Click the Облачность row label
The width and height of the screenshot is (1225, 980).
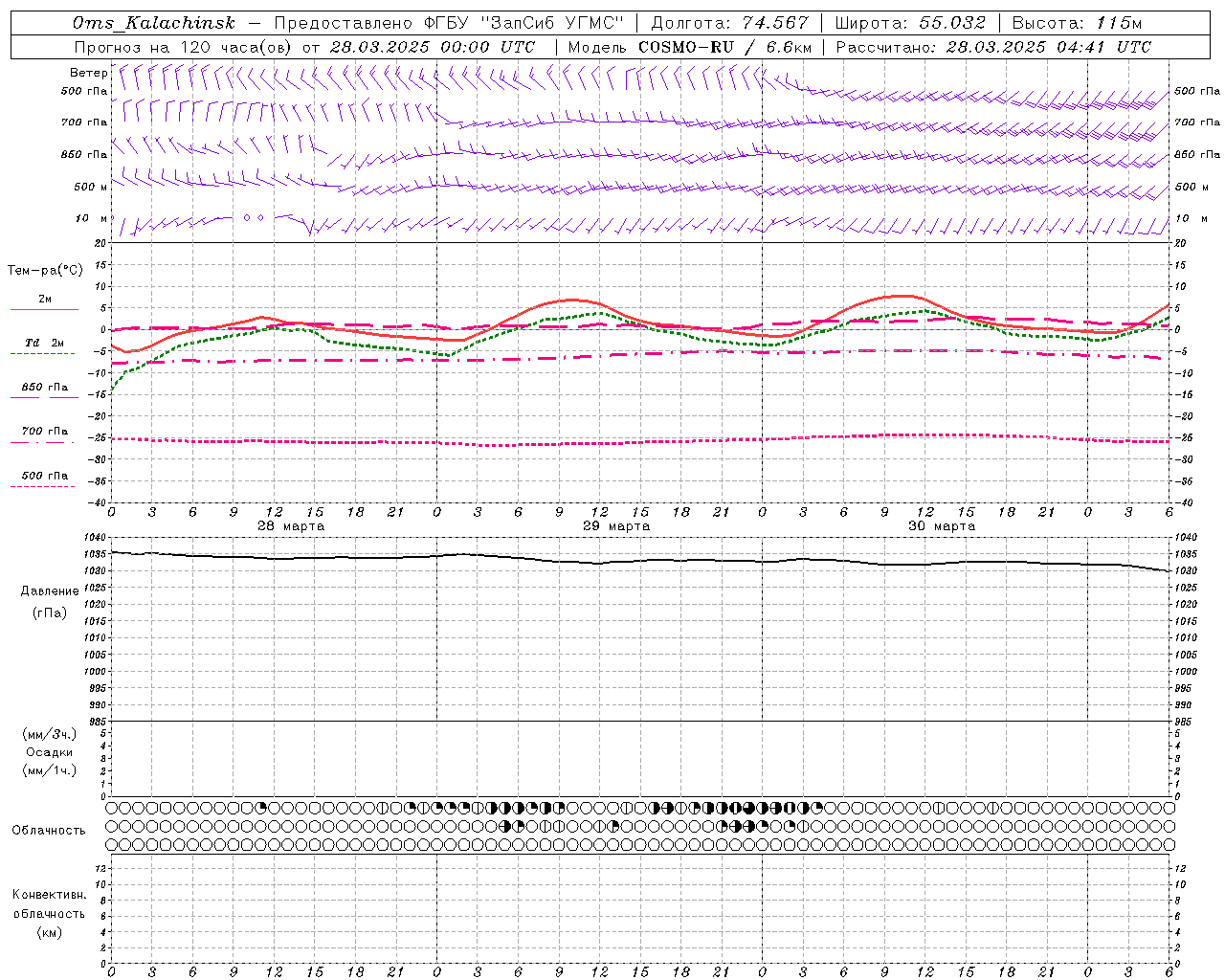pyautogui.click(x=49, y=830)
